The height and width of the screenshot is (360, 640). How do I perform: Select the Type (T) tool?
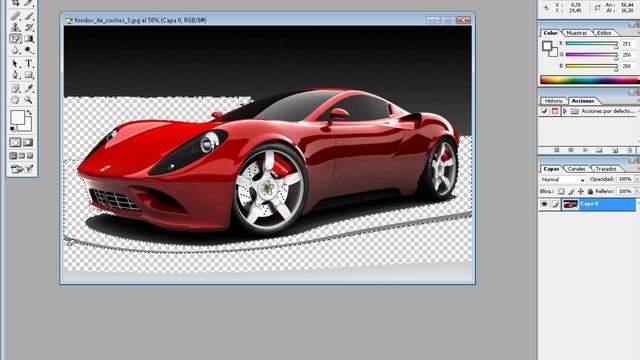29,64
